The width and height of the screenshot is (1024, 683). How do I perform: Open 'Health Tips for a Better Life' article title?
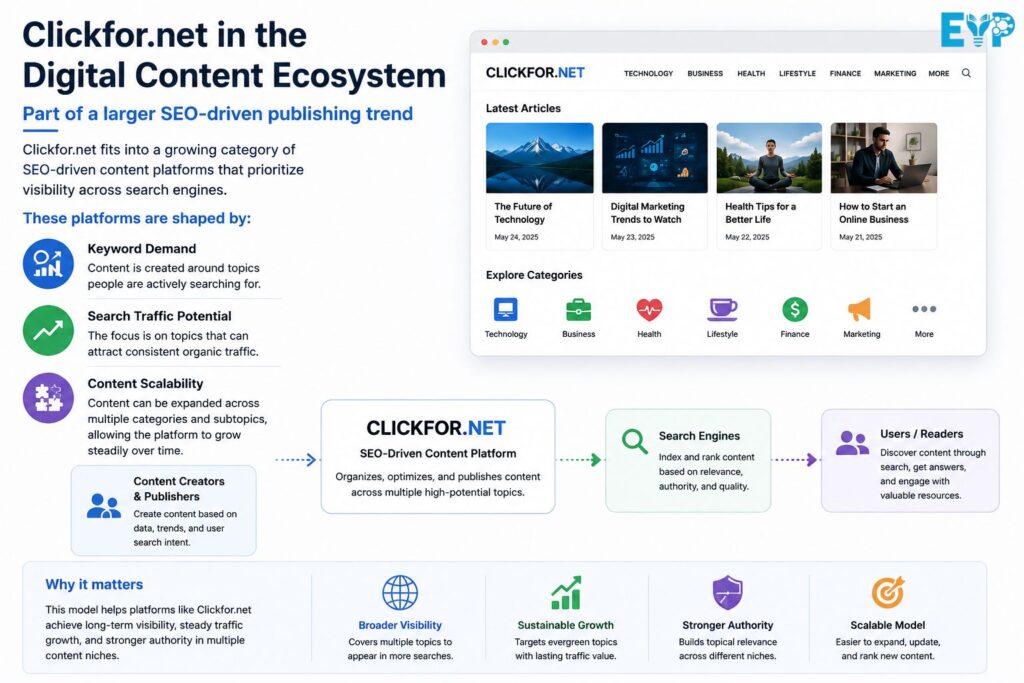click(760, 213)
